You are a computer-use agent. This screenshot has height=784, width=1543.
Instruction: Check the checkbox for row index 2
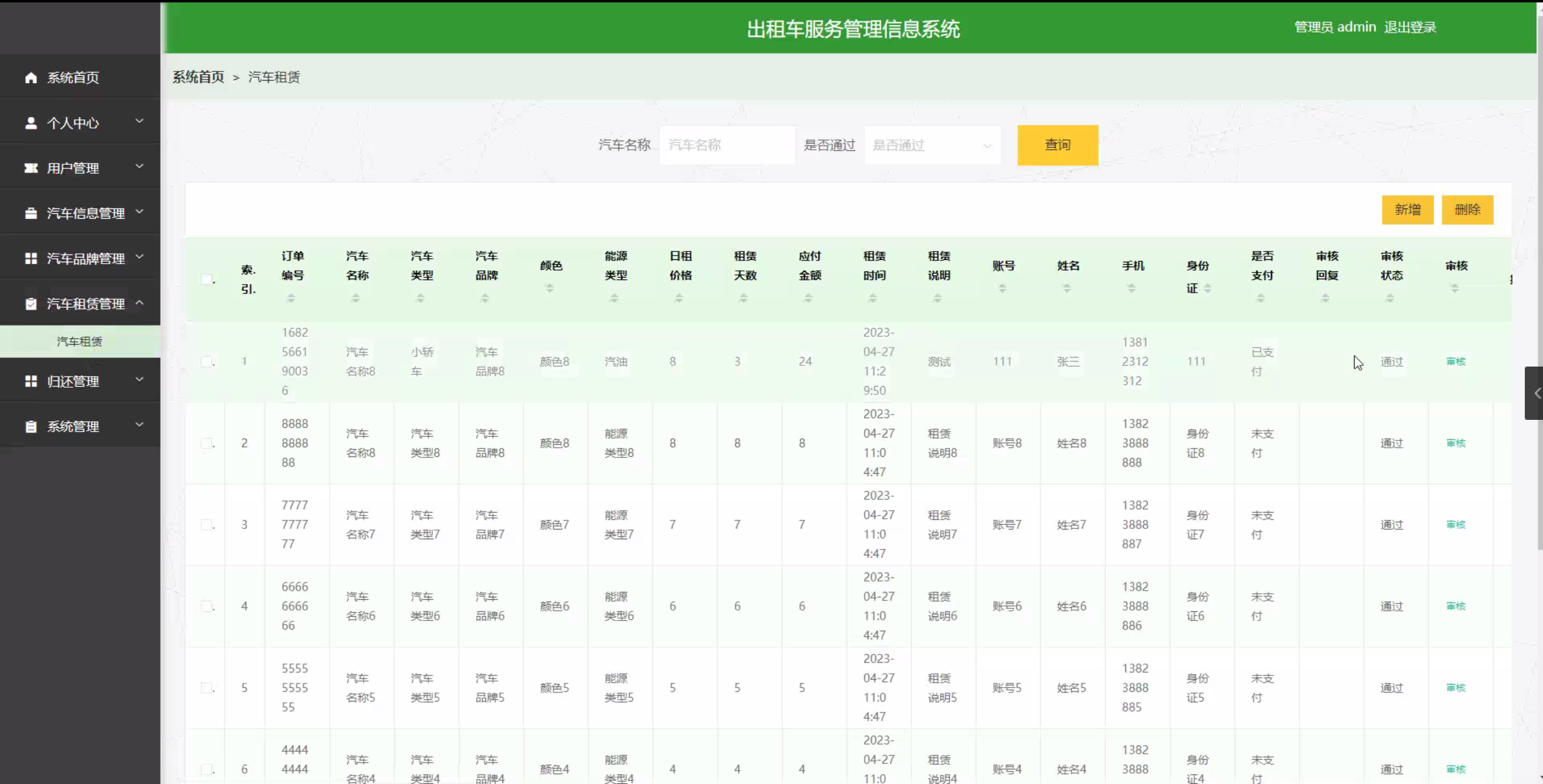click(x=207, y=443)
